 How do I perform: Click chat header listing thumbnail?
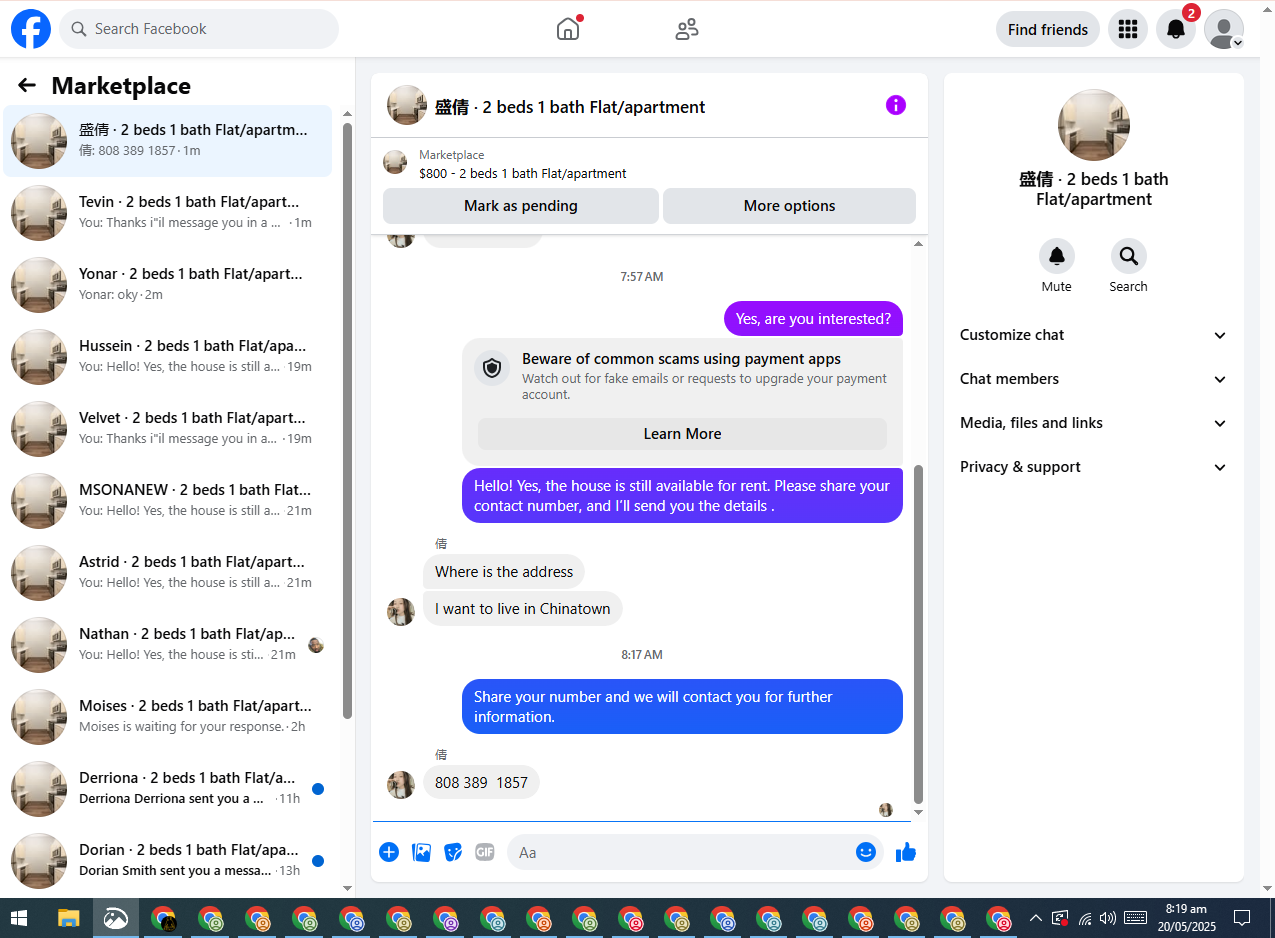[407, 105]
